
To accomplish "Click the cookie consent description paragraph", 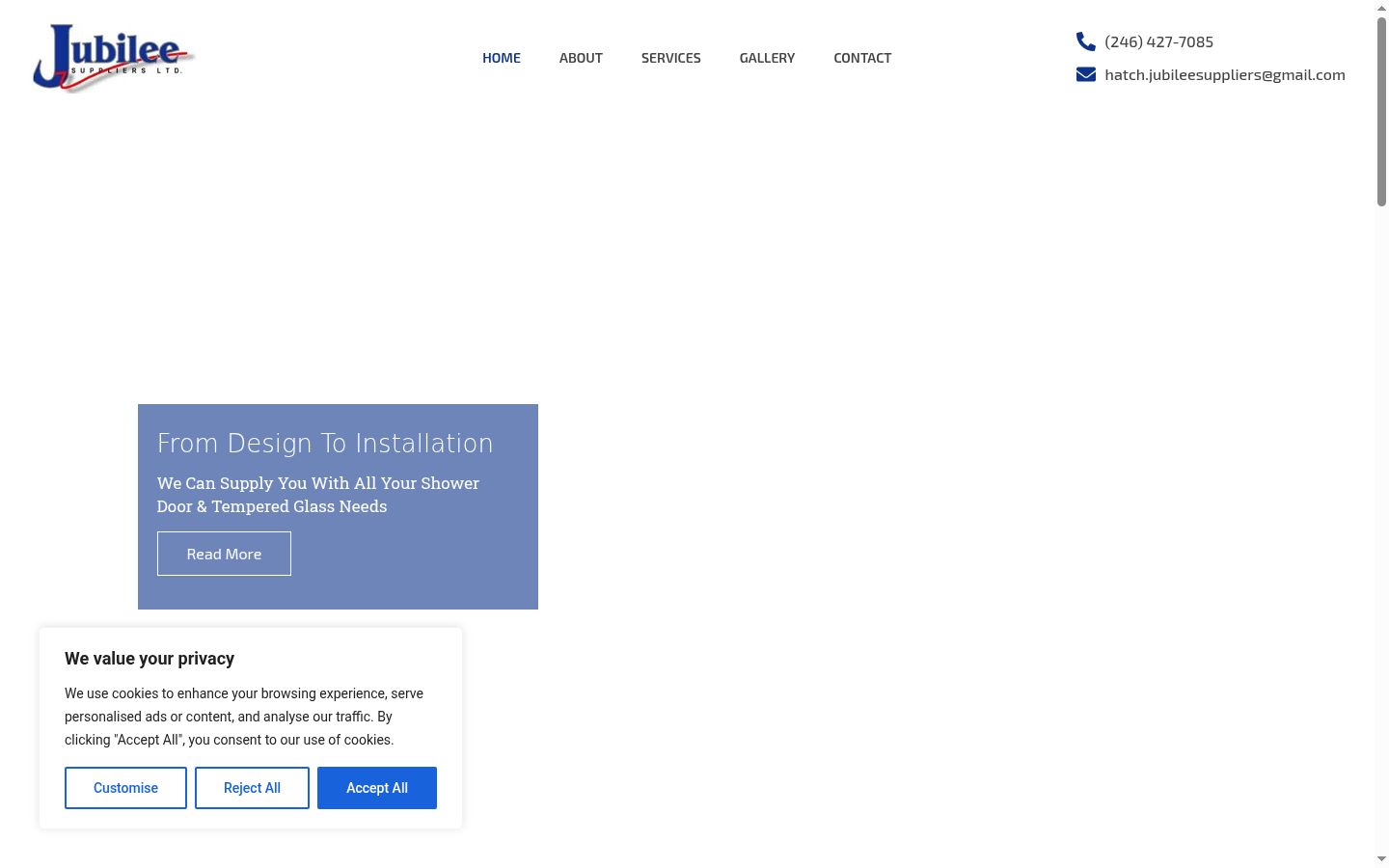I will (x=244, y=717).
